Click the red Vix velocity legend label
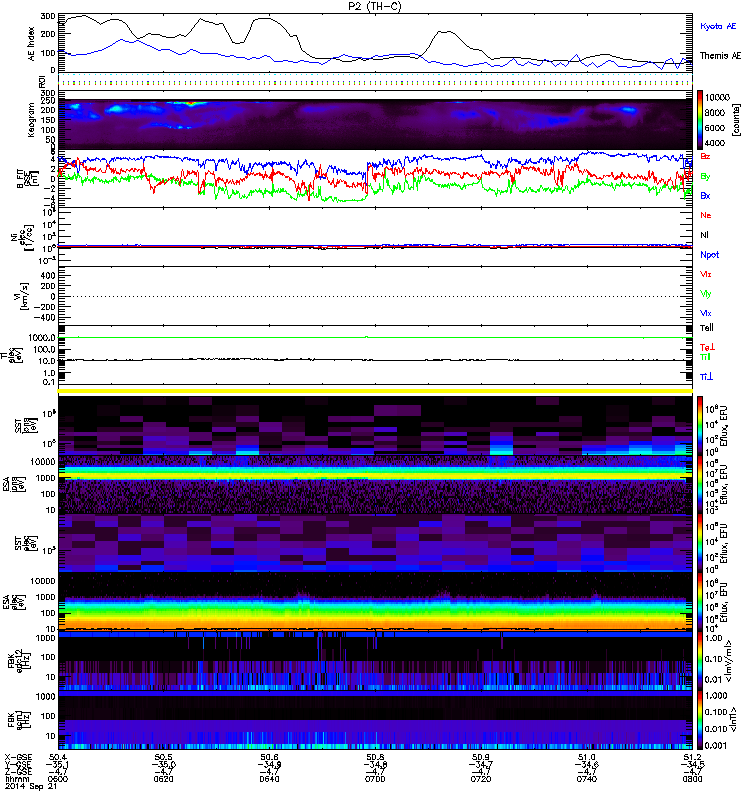 pyautogui.click(x=705, y=274)
